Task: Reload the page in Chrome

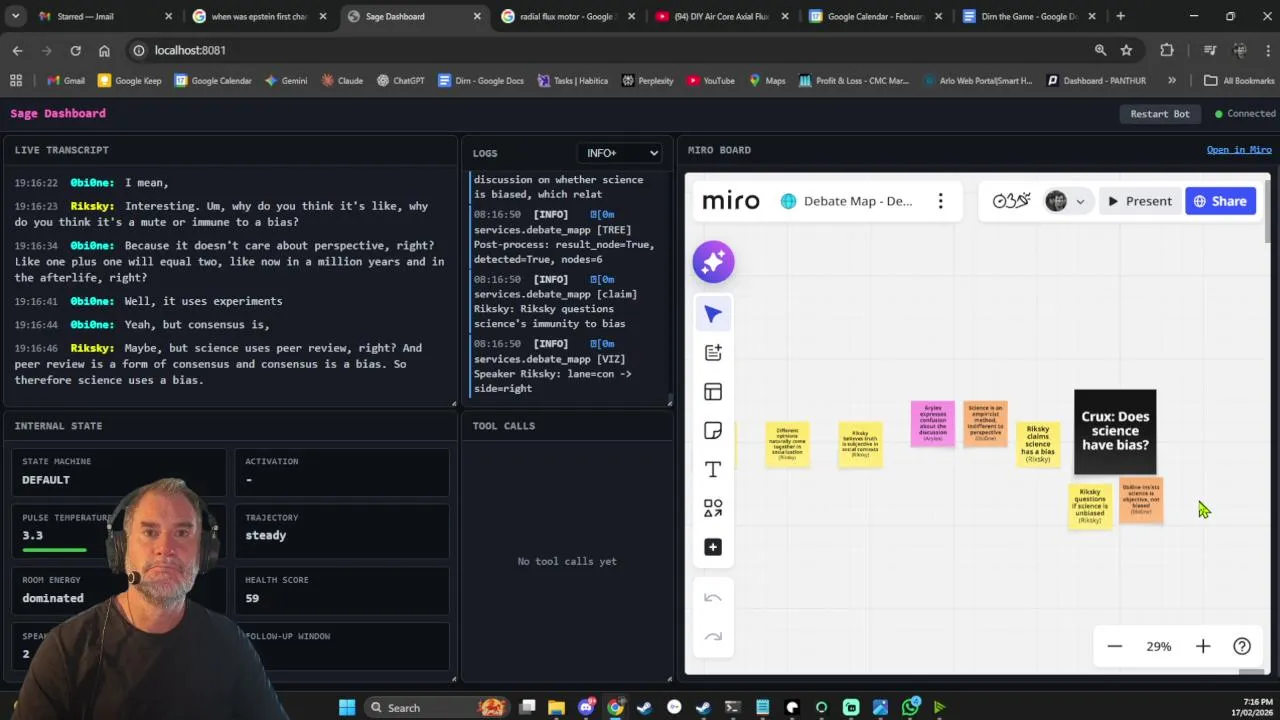Action: (75, 50)
